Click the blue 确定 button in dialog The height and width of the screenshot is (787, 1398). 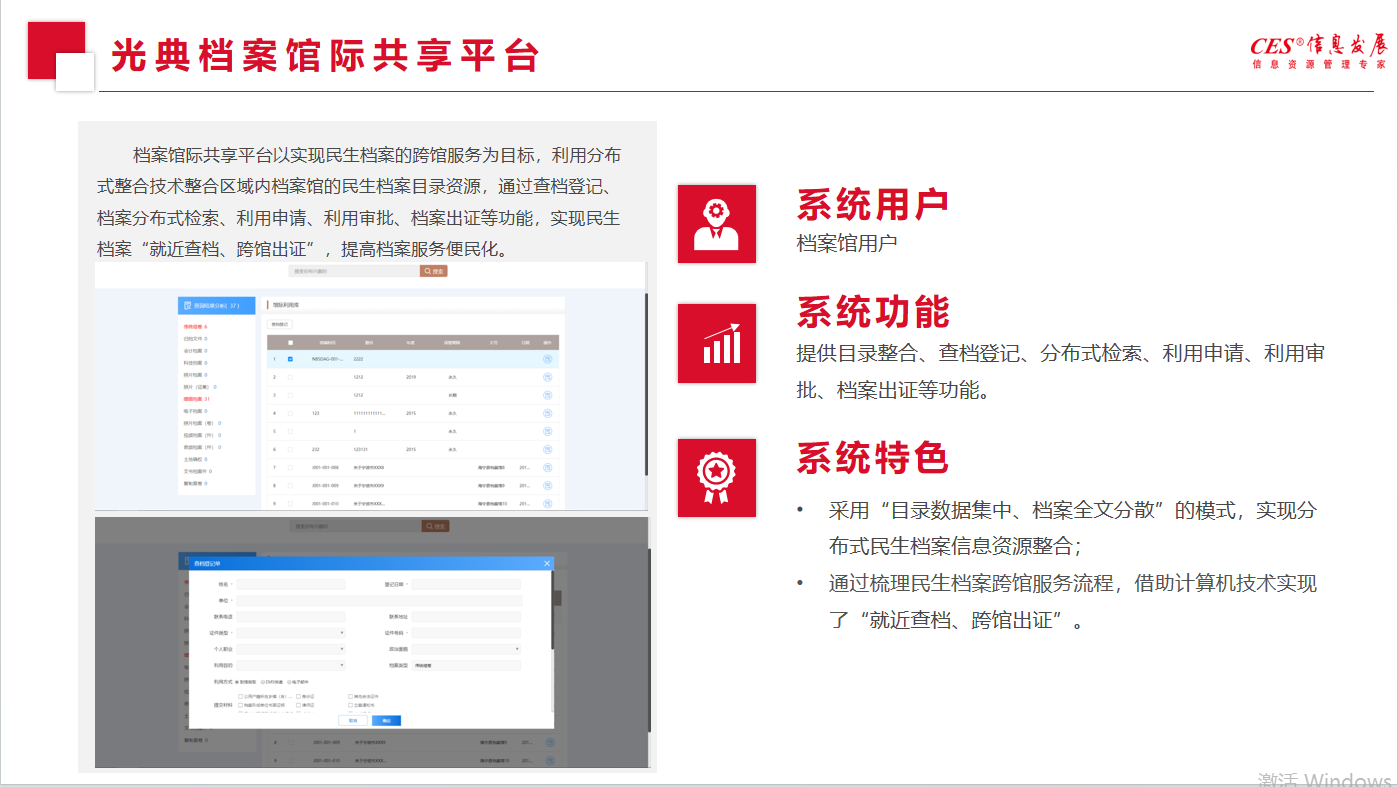click(387, 720)
